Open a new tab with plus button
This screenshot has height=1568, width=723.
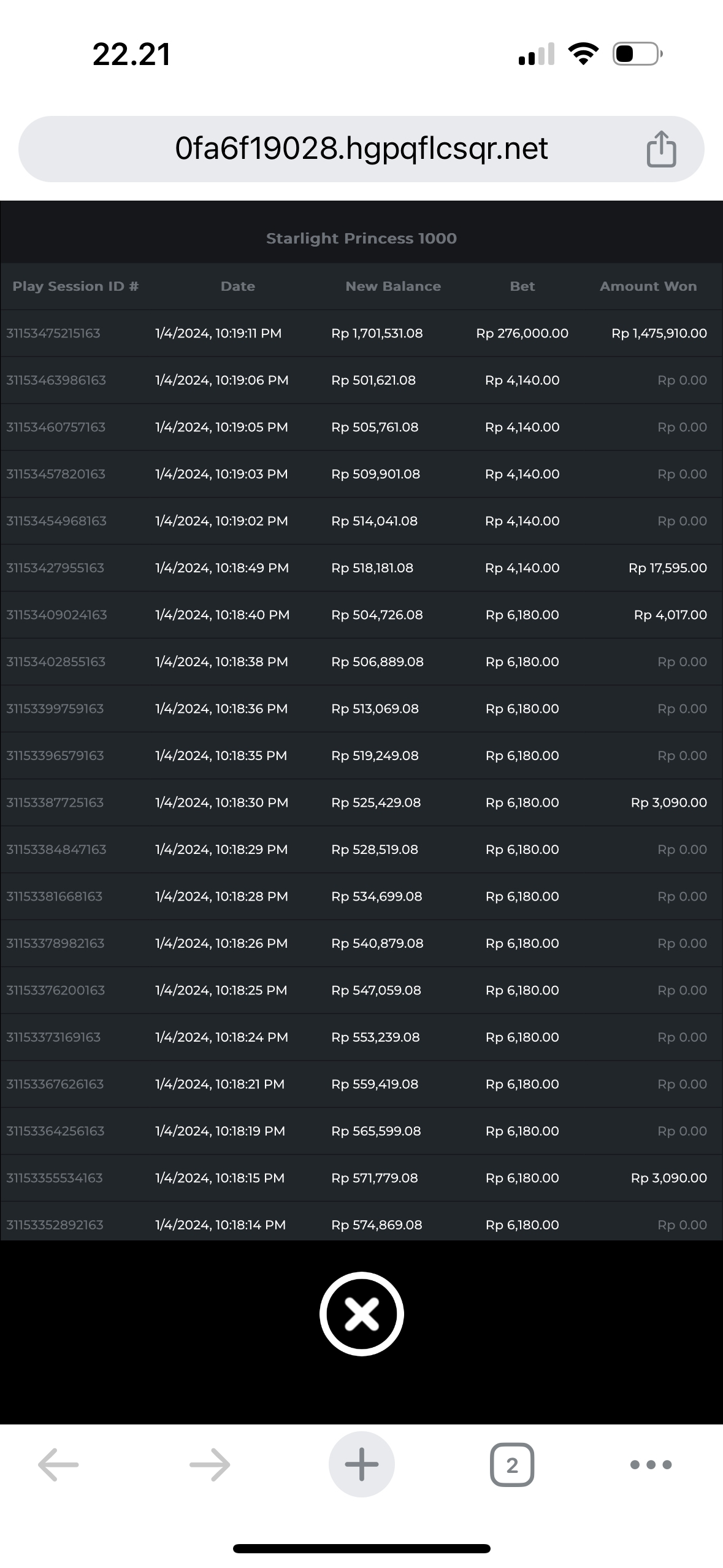coord(361,1464)
